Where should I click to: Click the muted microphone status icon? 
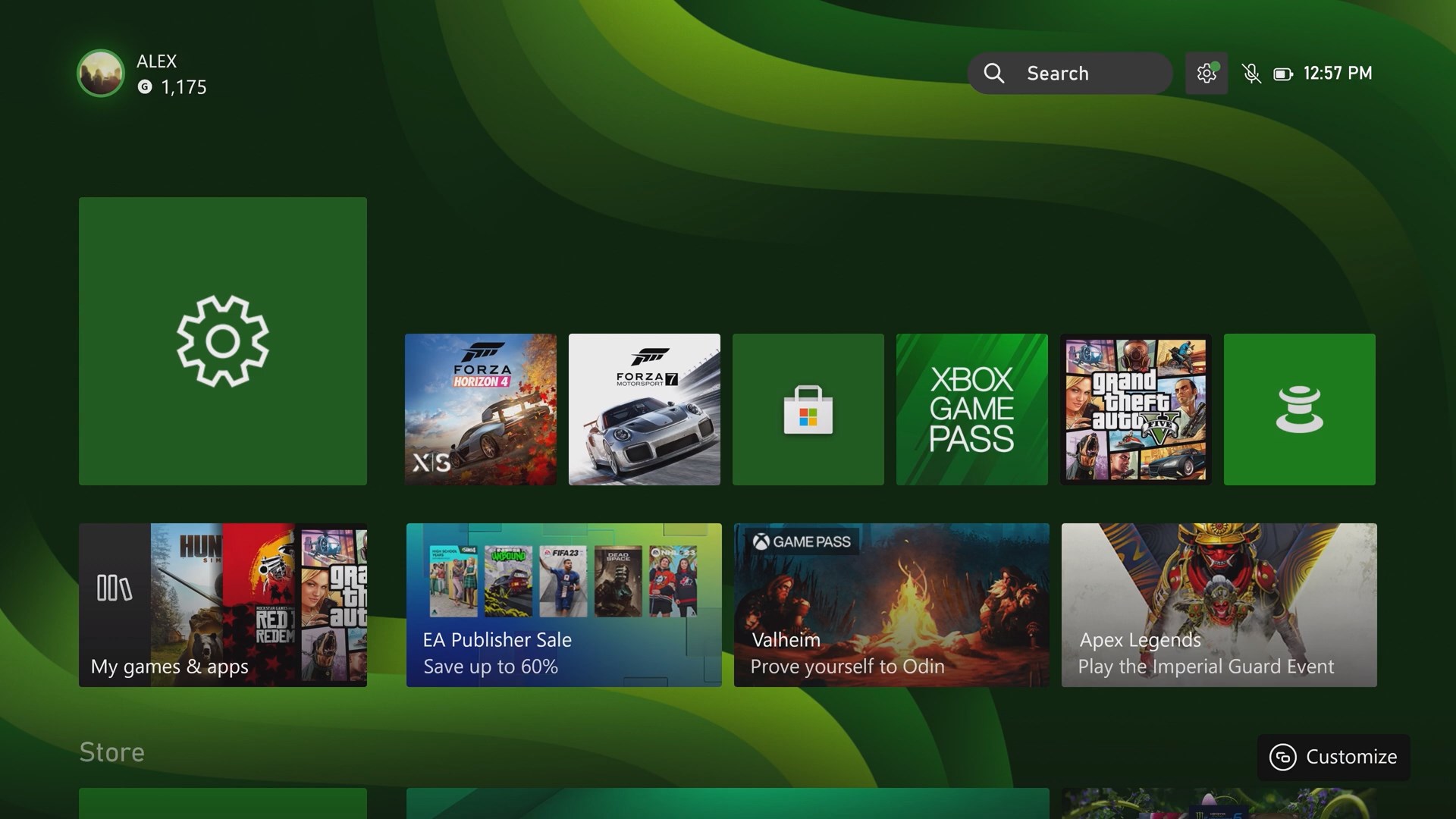[x=1251, y=74]
